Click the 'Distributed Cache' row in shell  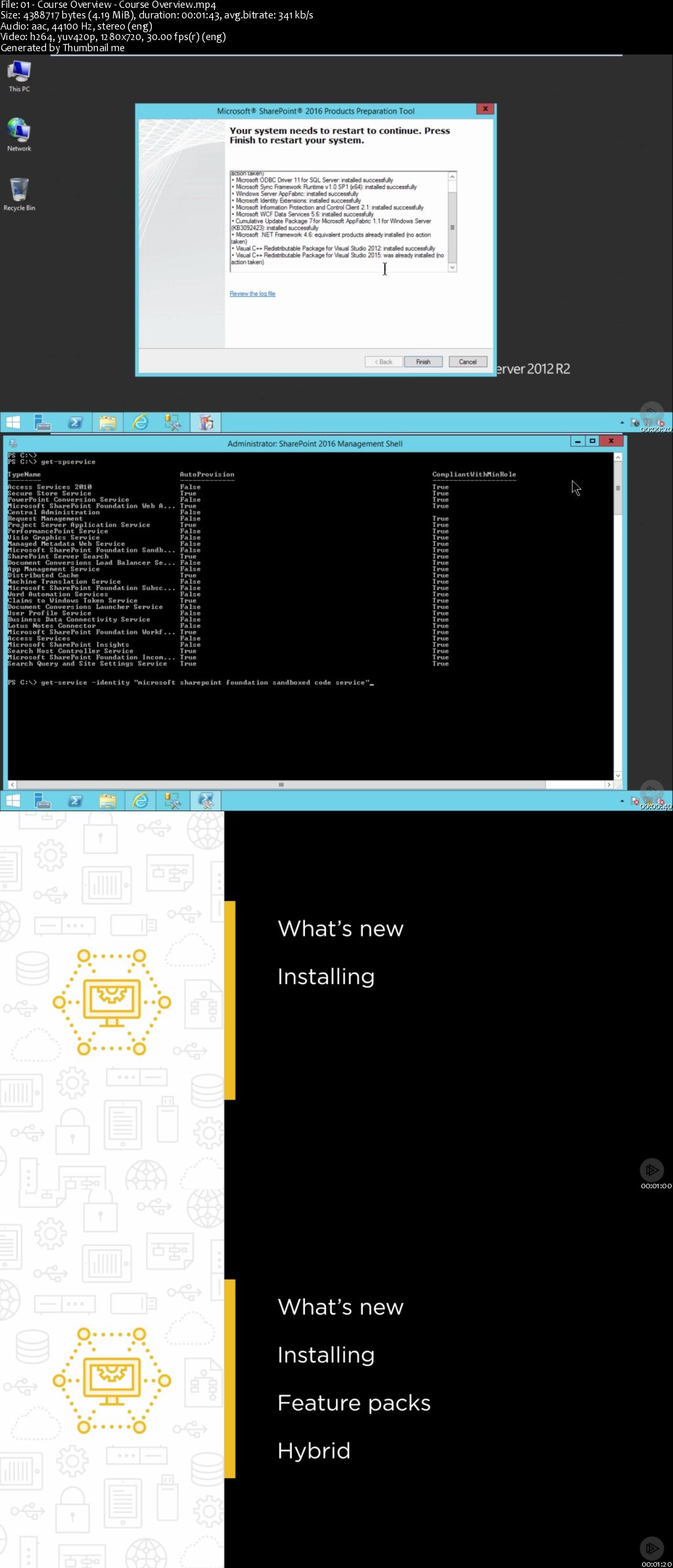(x=228, y=575)
